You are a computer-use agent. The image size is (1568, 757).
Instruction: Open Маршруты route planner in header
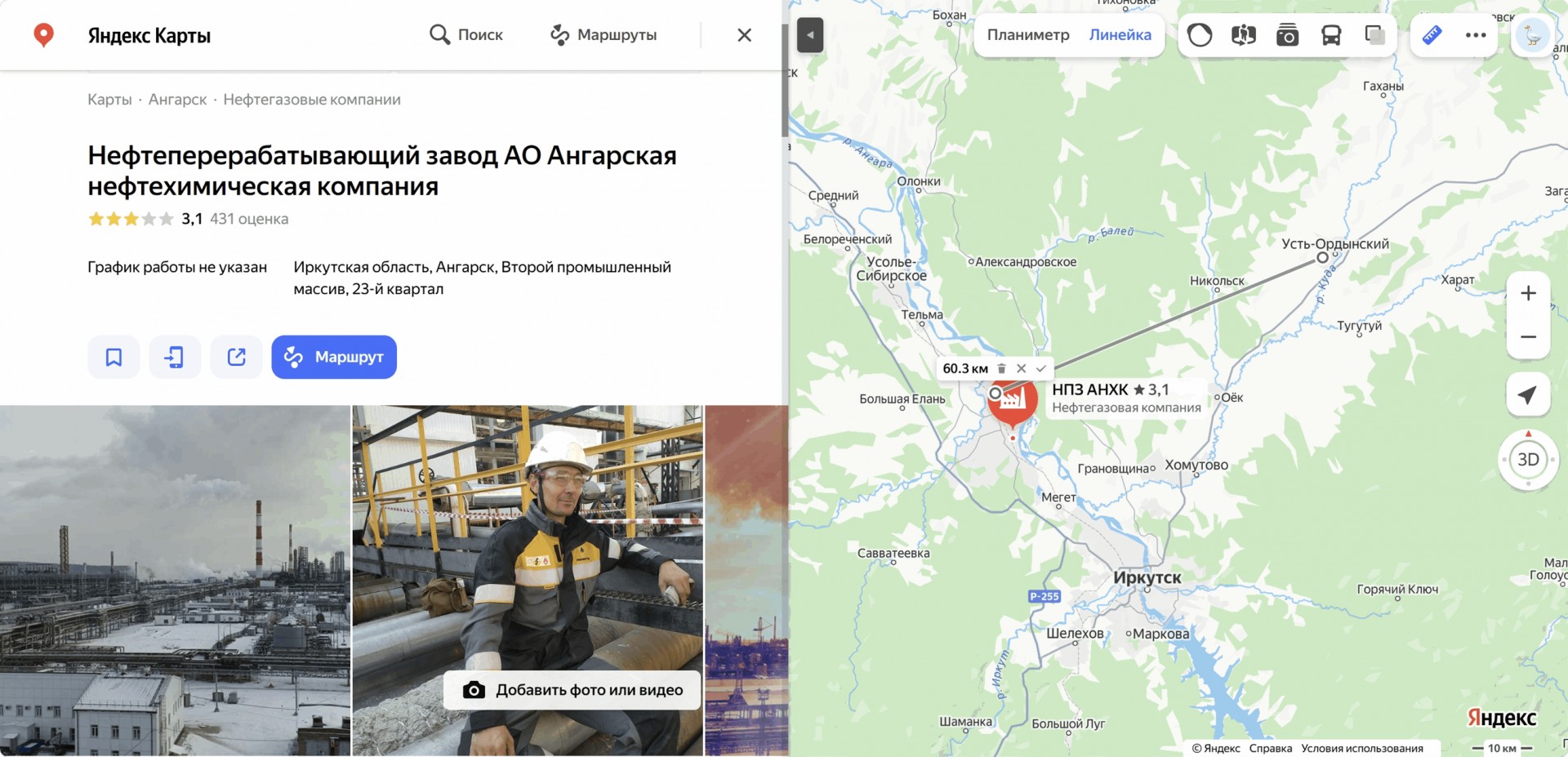click(604, 35)
